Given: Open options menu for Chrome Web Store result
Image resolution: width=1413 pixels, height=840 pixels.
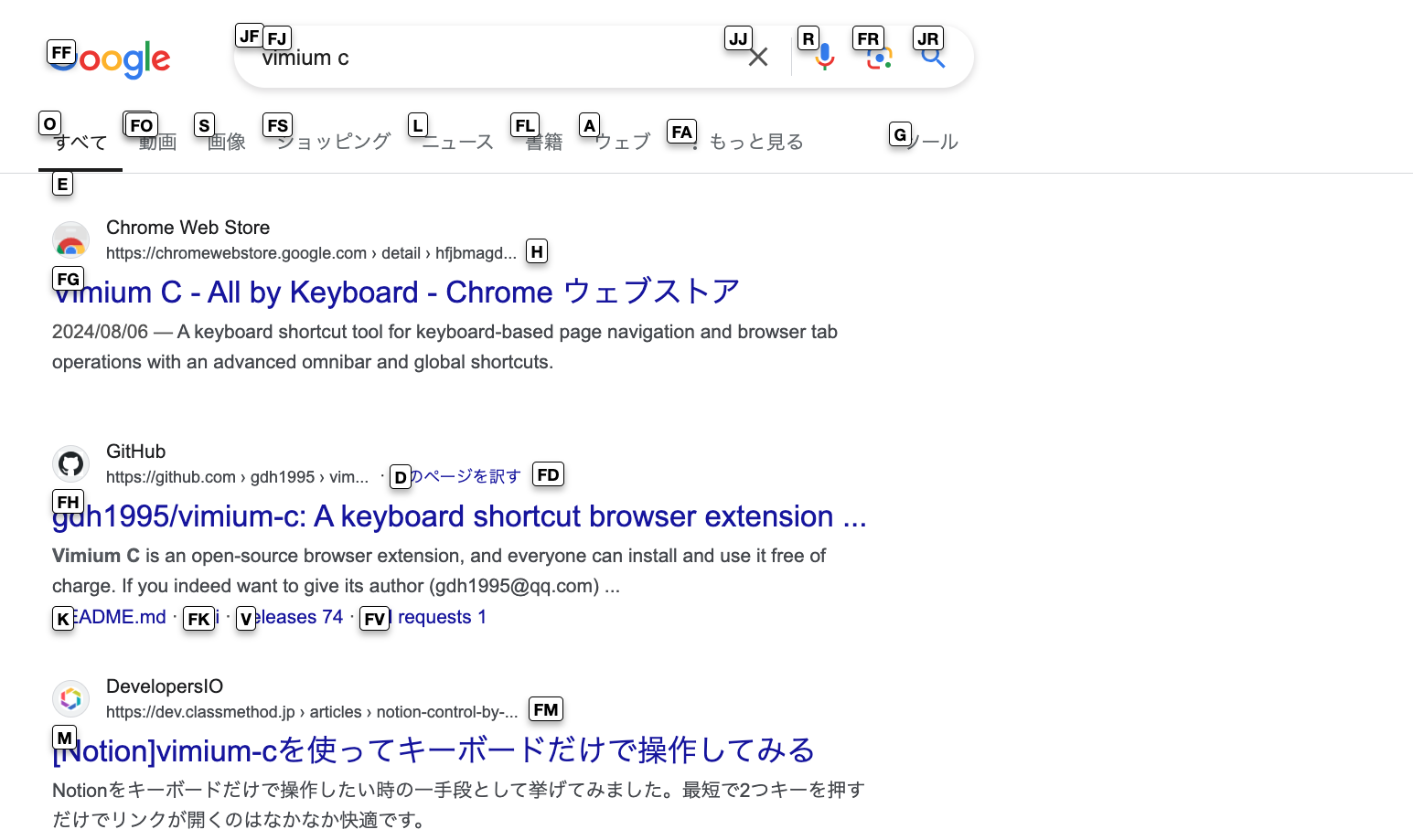Looking at the screenshot, I should pos(538,253).
